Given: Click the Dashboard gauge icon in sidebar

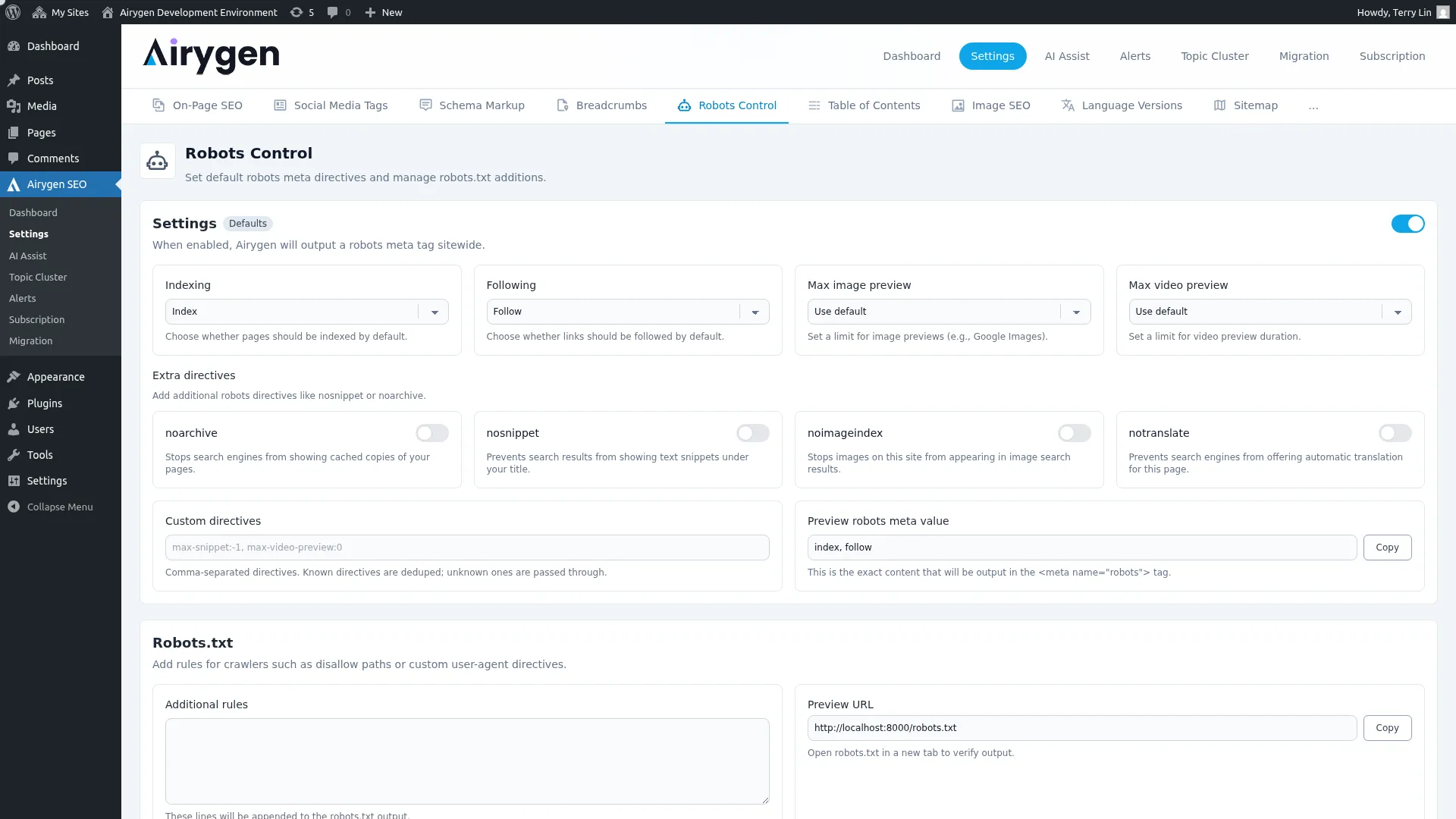Looking at the screenshot, I should click(14, 46).
